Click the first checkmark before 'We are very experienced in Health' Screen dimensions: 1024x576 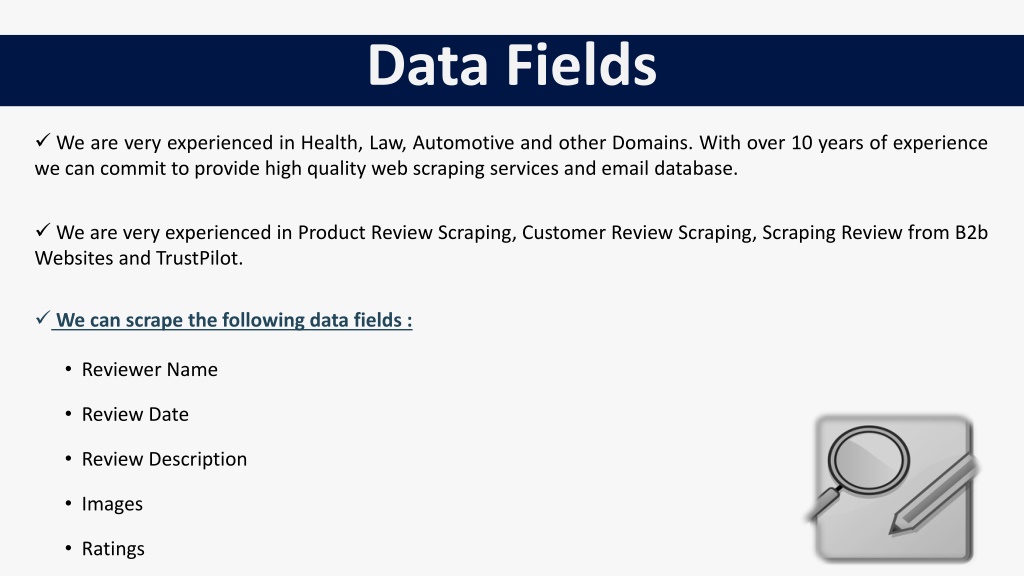tap(43, 140)
